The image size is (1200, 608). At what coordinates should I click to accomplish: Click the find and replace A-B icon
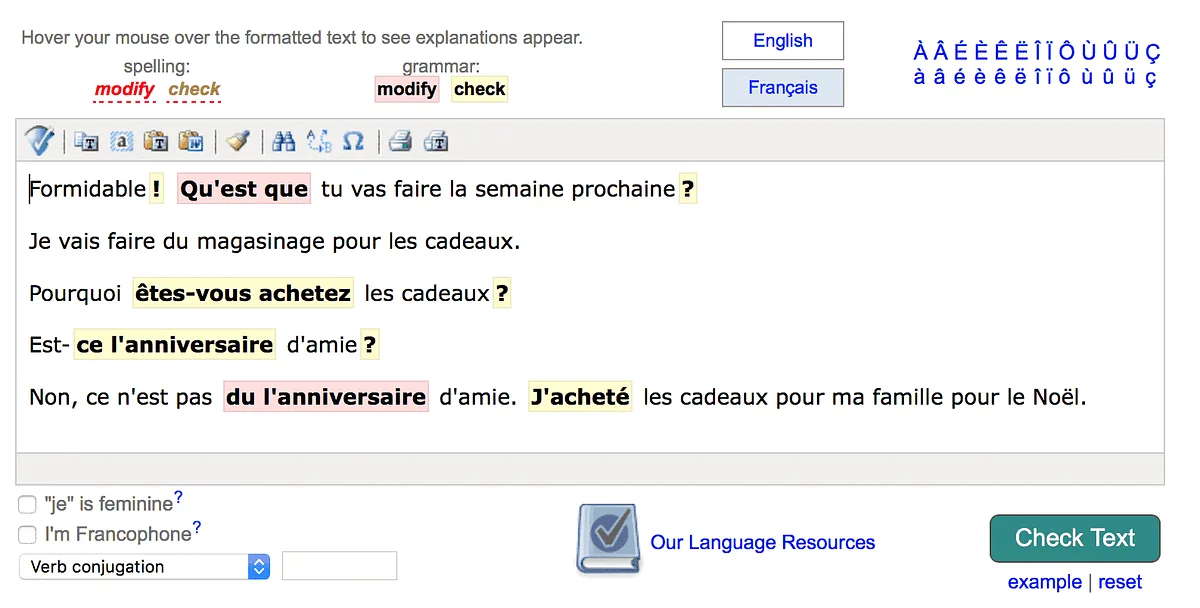coord(319,141)
